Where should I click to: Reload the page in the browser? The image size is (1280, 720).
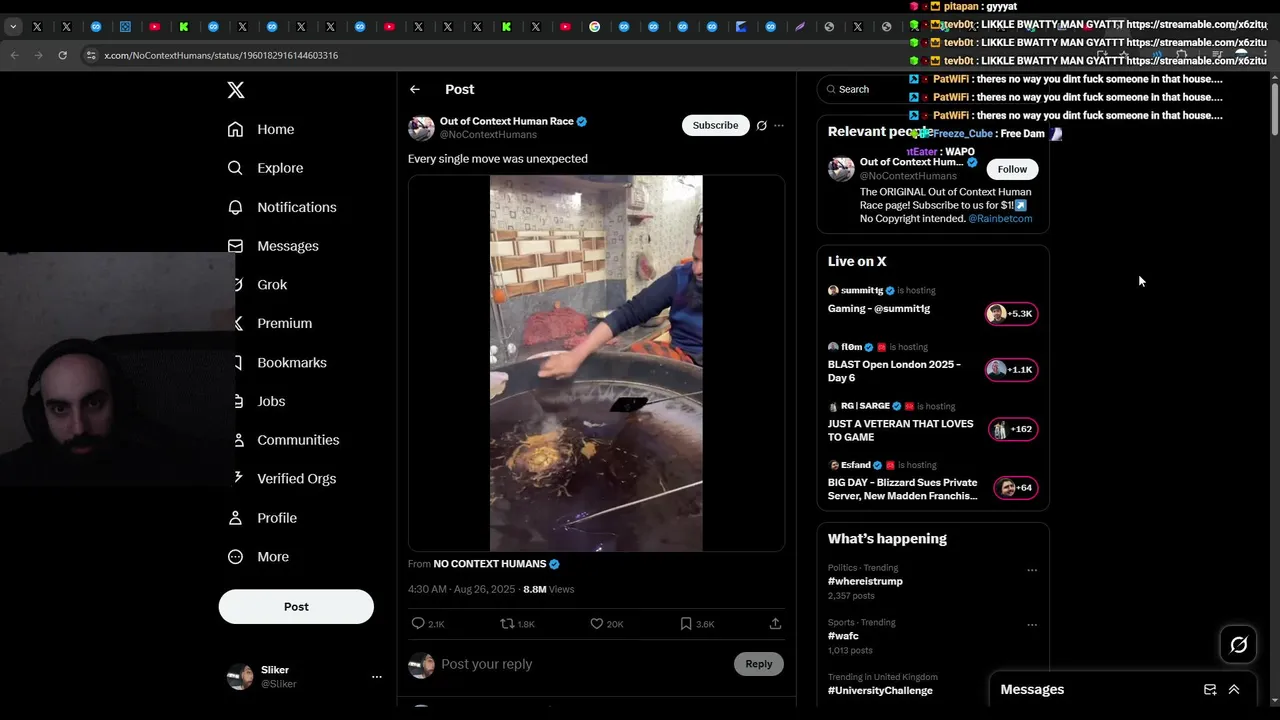tap(62, 55)
